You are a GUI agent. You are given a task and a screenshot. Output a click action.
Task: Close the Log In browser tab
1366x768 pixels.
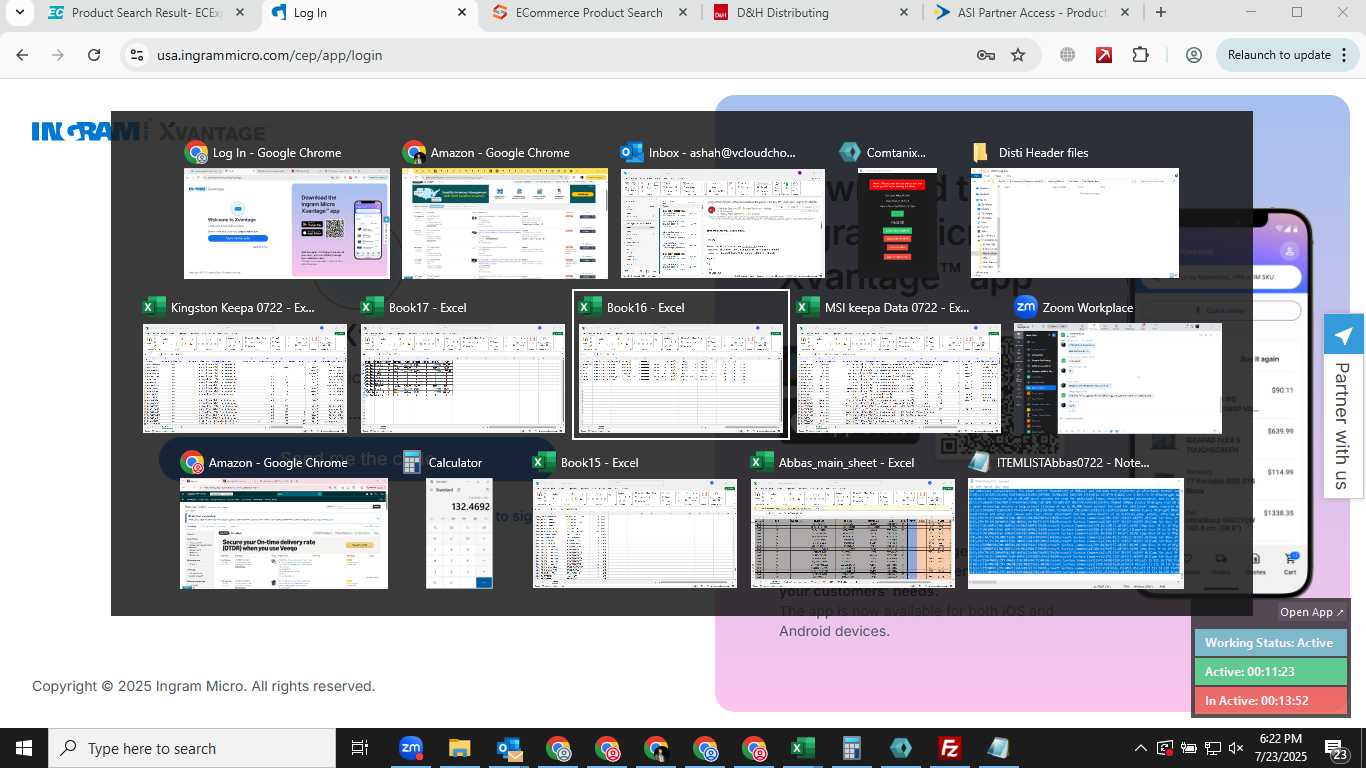(x=461, y=13)
